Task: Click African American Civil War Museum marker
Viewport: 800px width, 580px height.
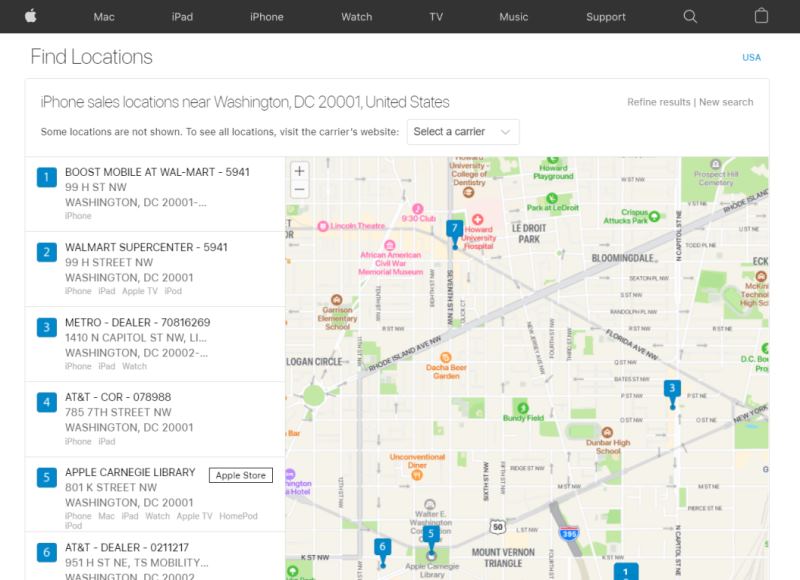Action: (x=389, y=245)
